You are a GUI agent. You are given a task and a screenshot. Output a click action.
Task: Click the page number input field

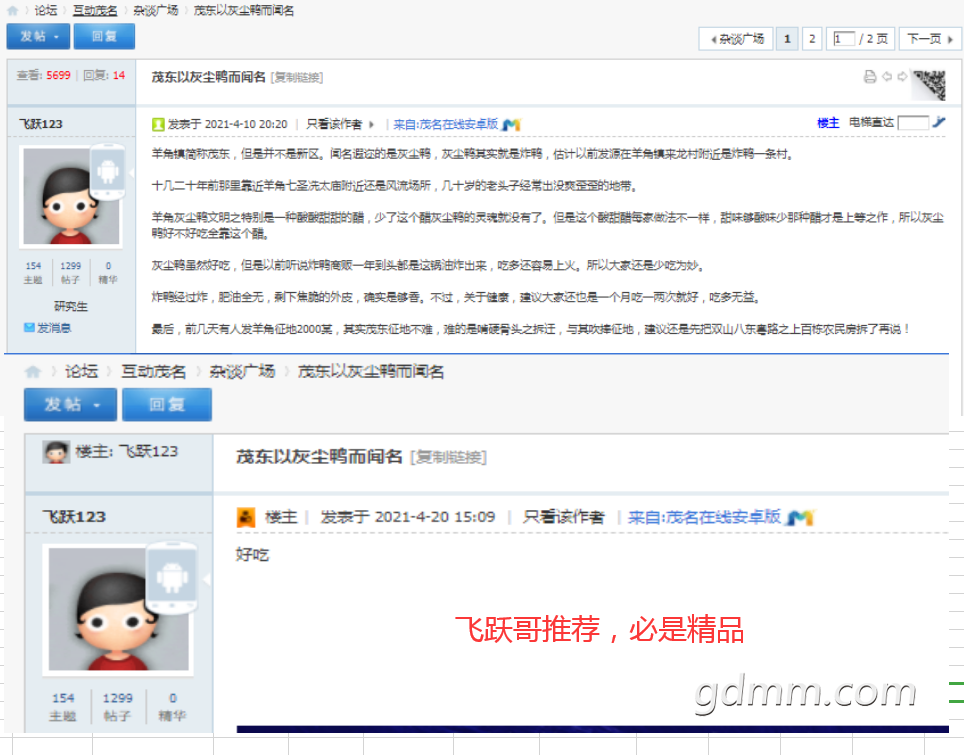click(844, 39)
